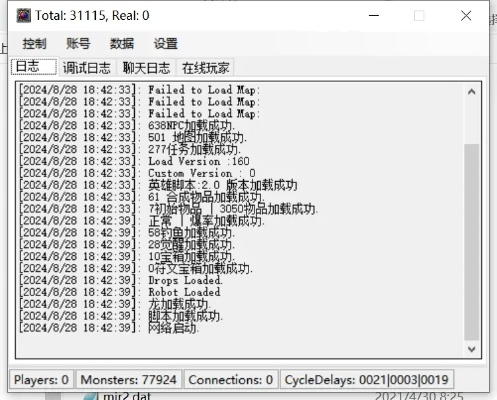
Task: Click the 爆率加载成功 log line
Action: click(142, 221)
